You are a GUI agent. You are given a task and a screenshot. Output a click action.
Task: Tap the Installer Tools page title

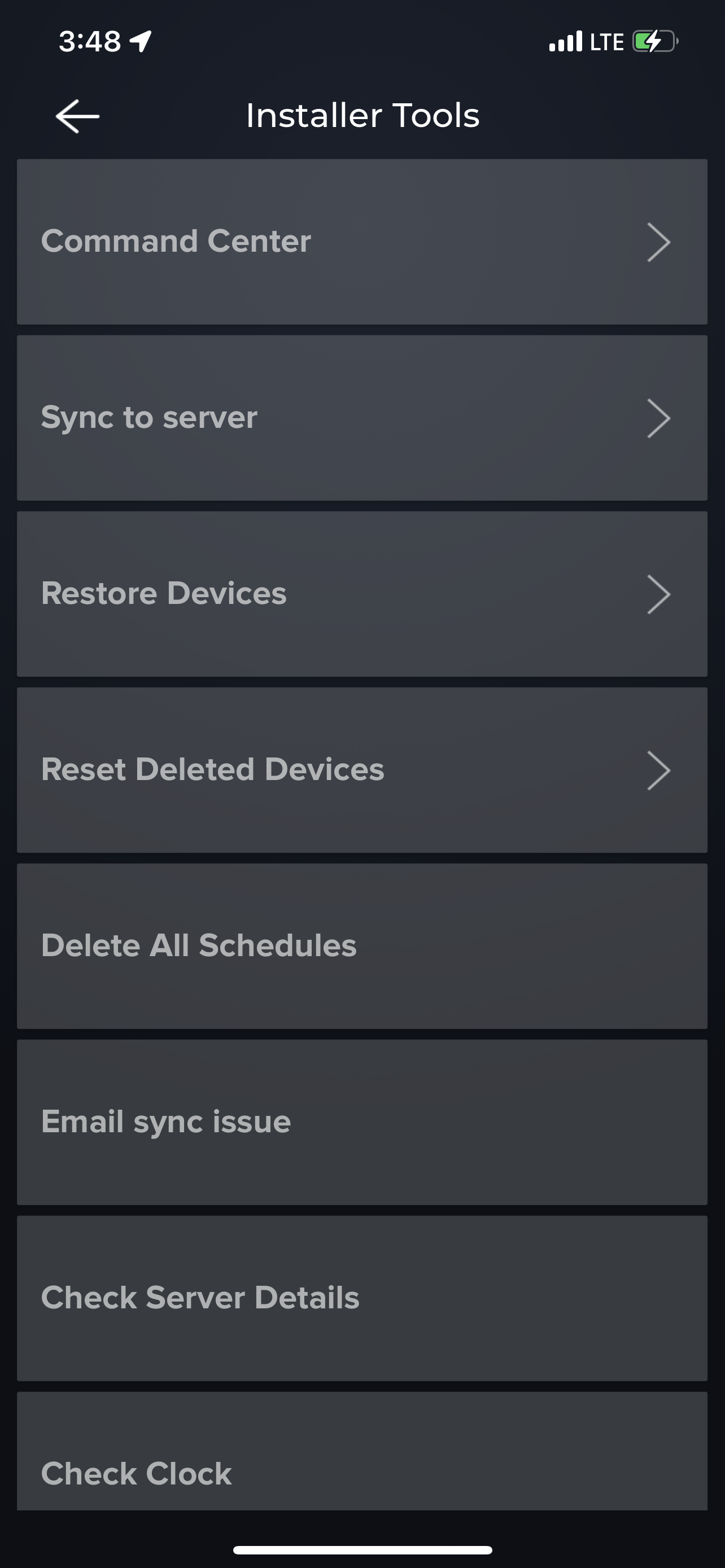(363, 116)
